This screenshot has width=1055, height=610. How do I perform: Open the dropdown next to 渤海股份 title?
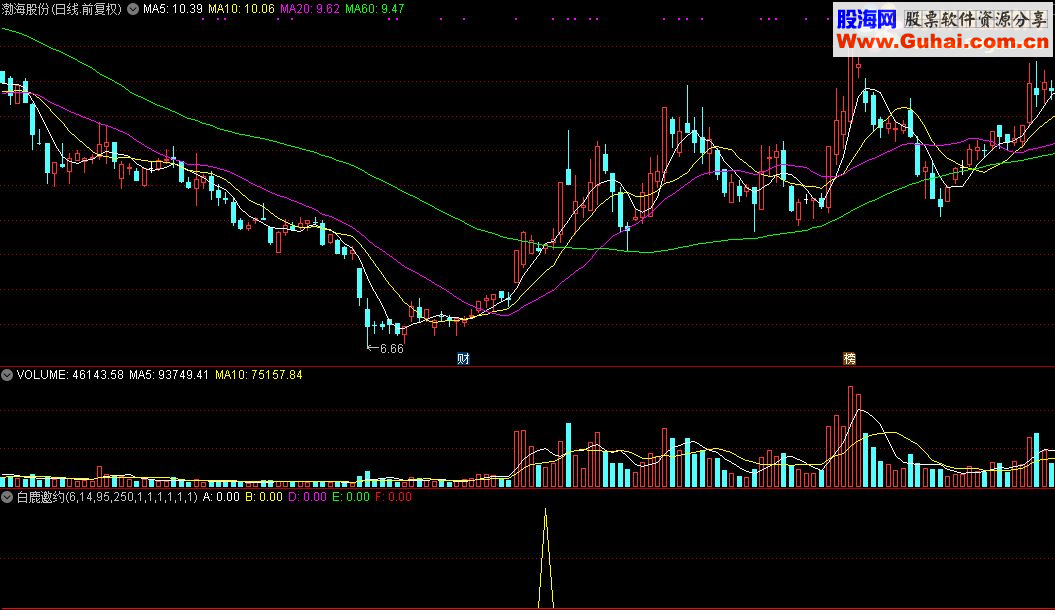point(133,9)
